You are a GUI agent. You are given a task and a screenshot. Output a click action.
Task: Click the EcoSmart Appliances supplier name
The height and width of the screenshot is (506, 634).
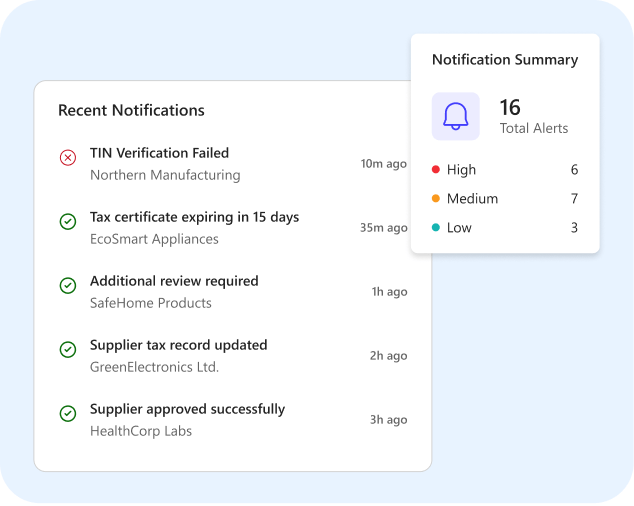pyautogui.click(x=154, y=239)
